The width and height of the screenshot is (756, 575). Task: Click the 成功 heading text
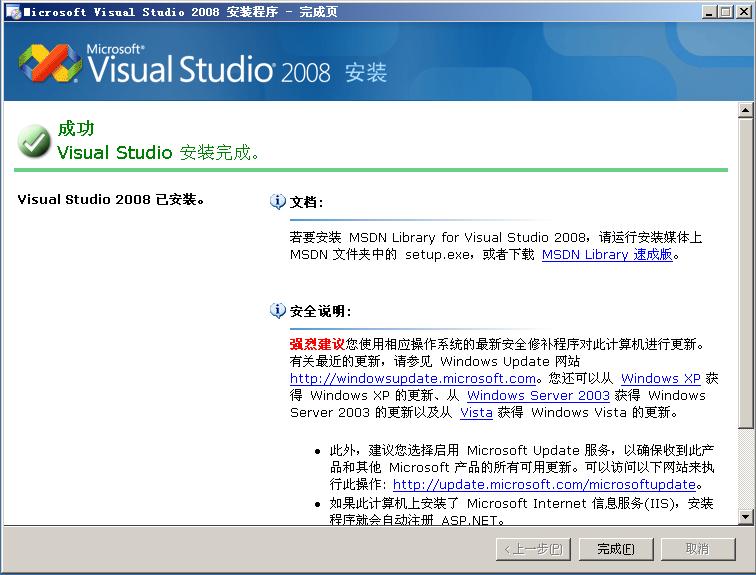tap(76, 128)
